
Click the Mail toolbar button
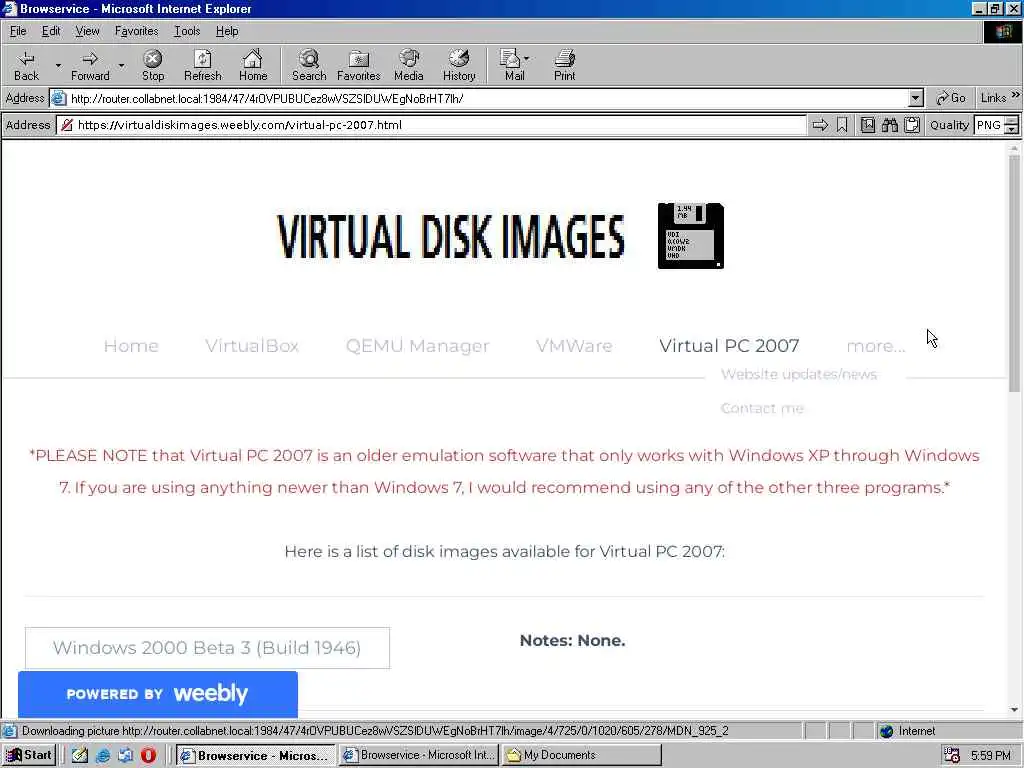[x=515, y=65]
